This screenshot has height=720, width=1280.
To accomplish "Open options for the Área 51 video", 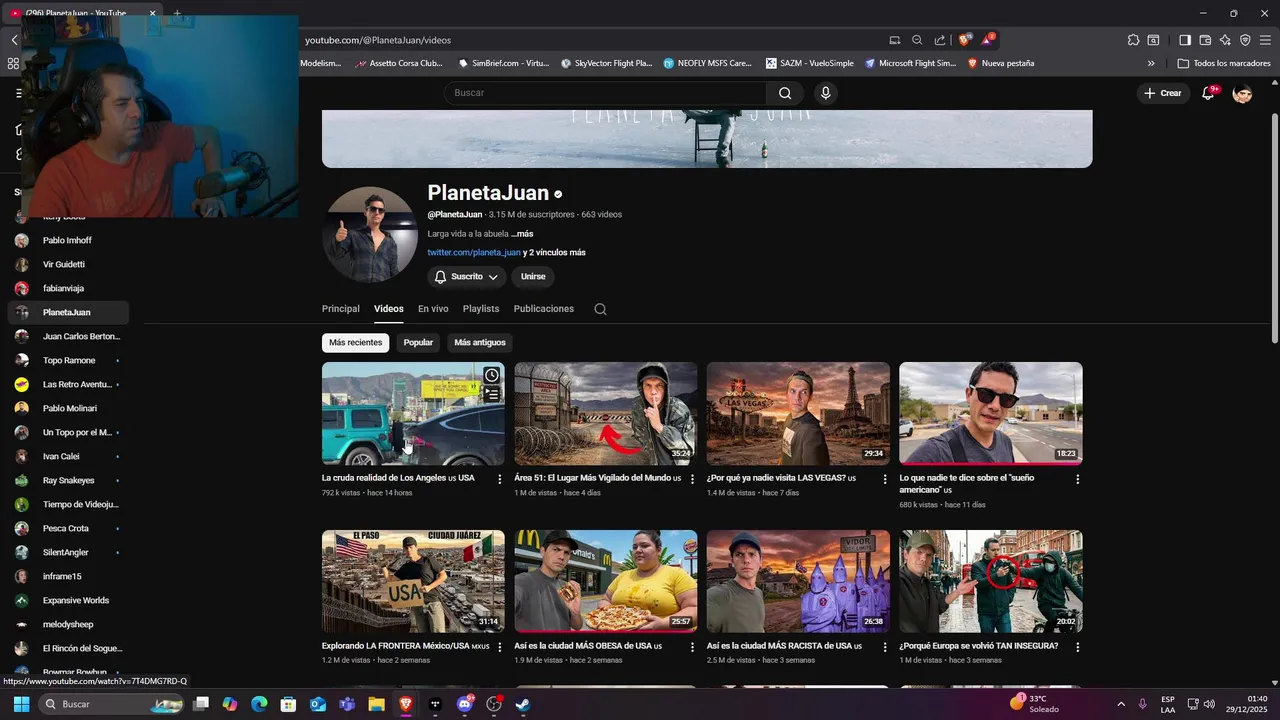I will tap(692, 479).
